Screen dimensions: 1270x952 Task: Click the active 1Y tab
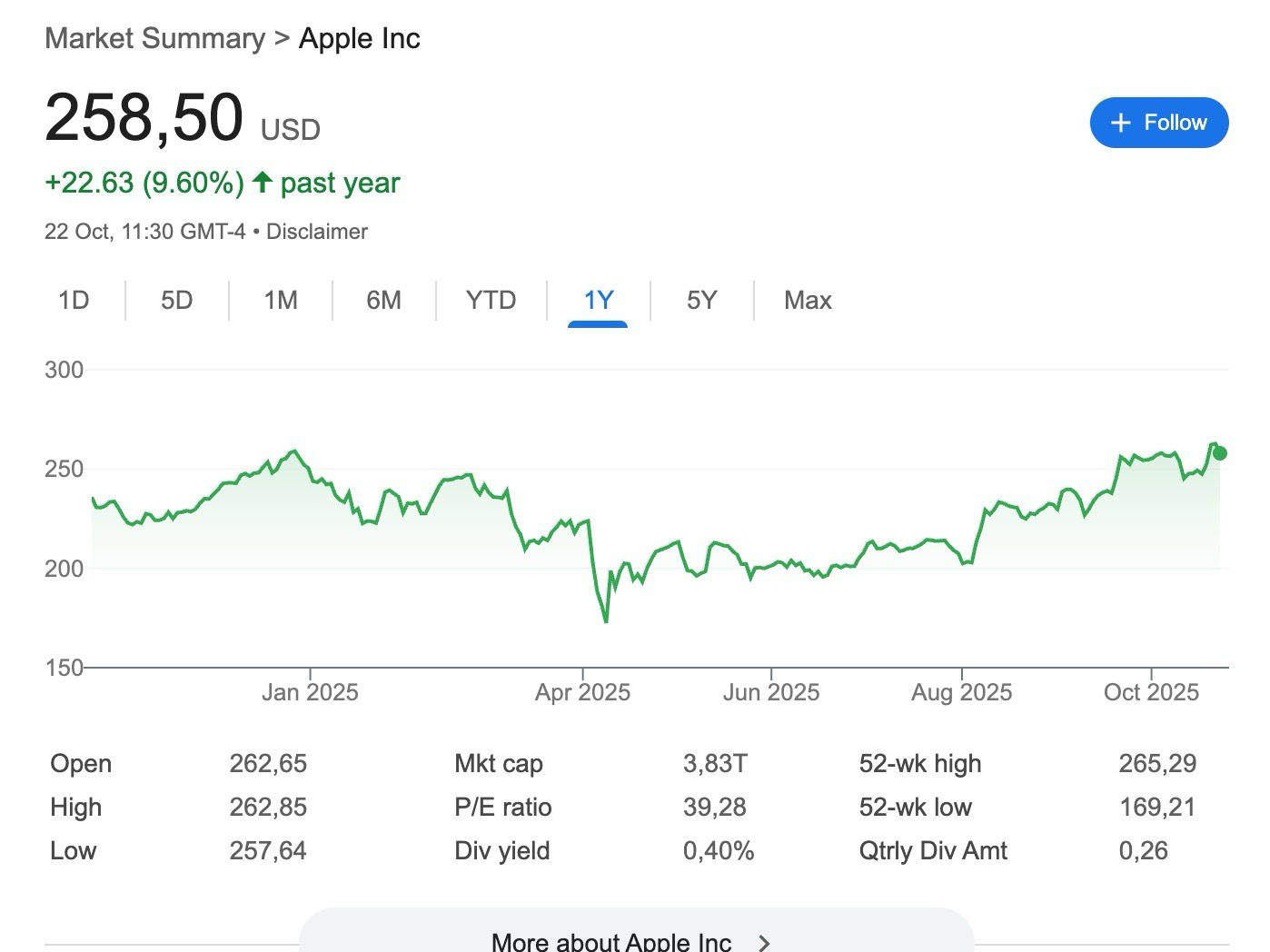point(599,300)
